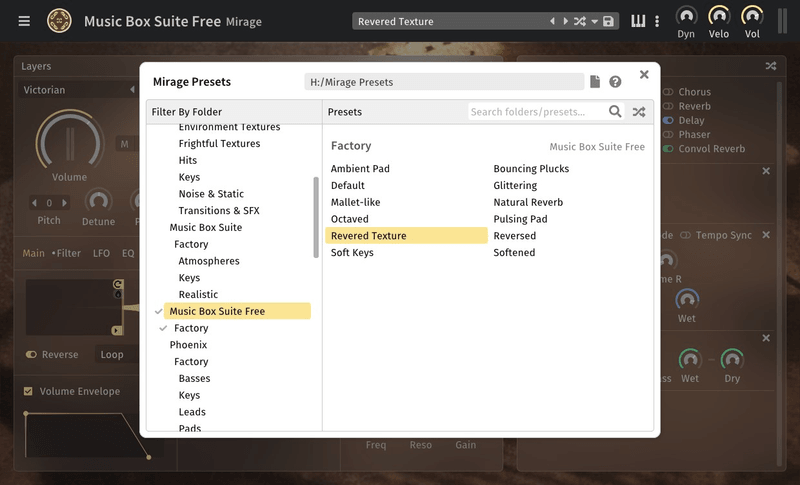Toggle the Convol Reverb switch

pyautogui.click(x=668, y=149)
